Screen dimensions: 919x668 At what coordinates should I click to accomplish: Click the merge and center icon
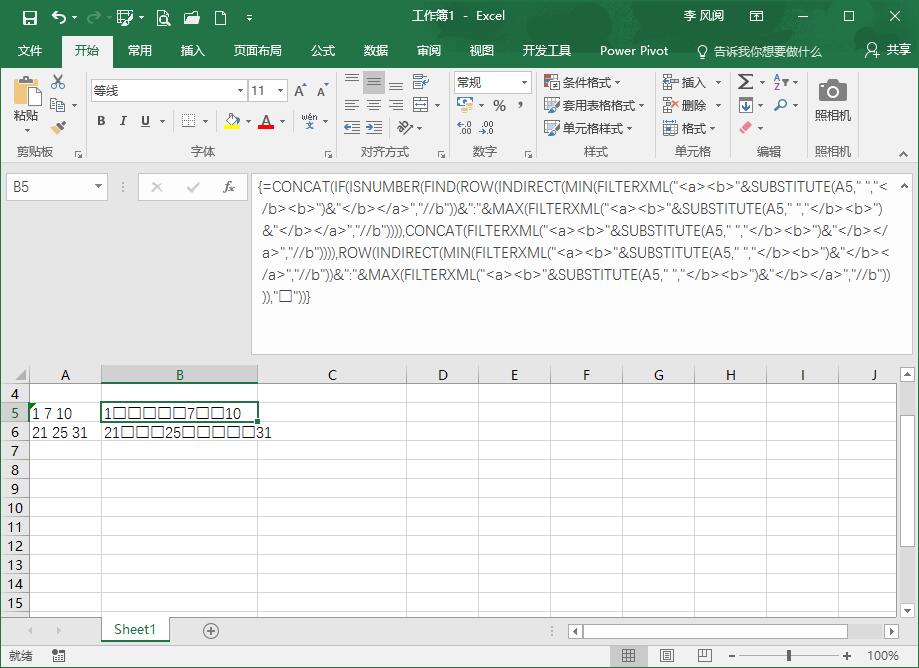[x=420, y=105]
